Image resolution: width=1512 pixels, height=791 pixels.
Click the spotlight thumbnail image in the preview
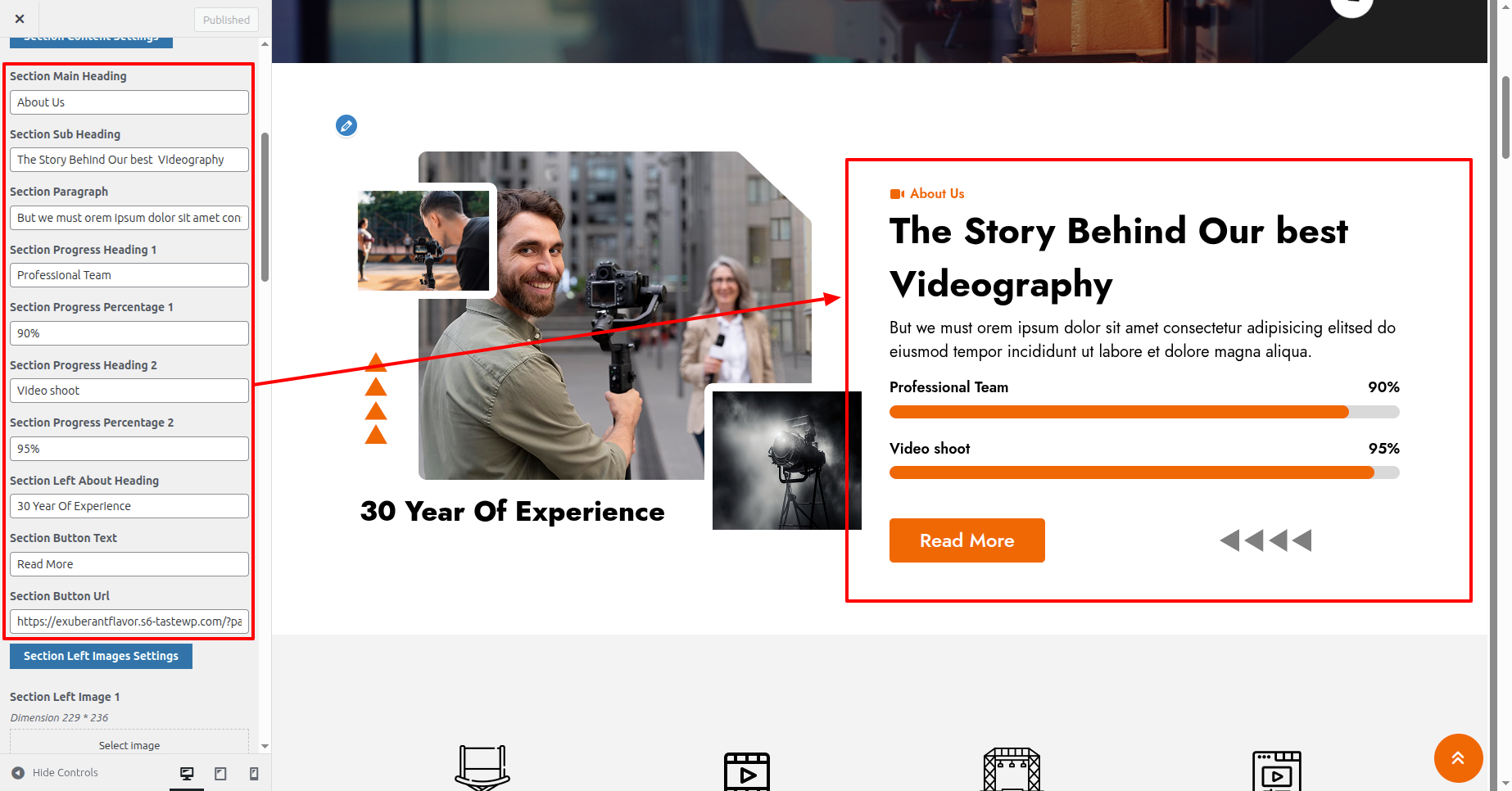(786, 460)
